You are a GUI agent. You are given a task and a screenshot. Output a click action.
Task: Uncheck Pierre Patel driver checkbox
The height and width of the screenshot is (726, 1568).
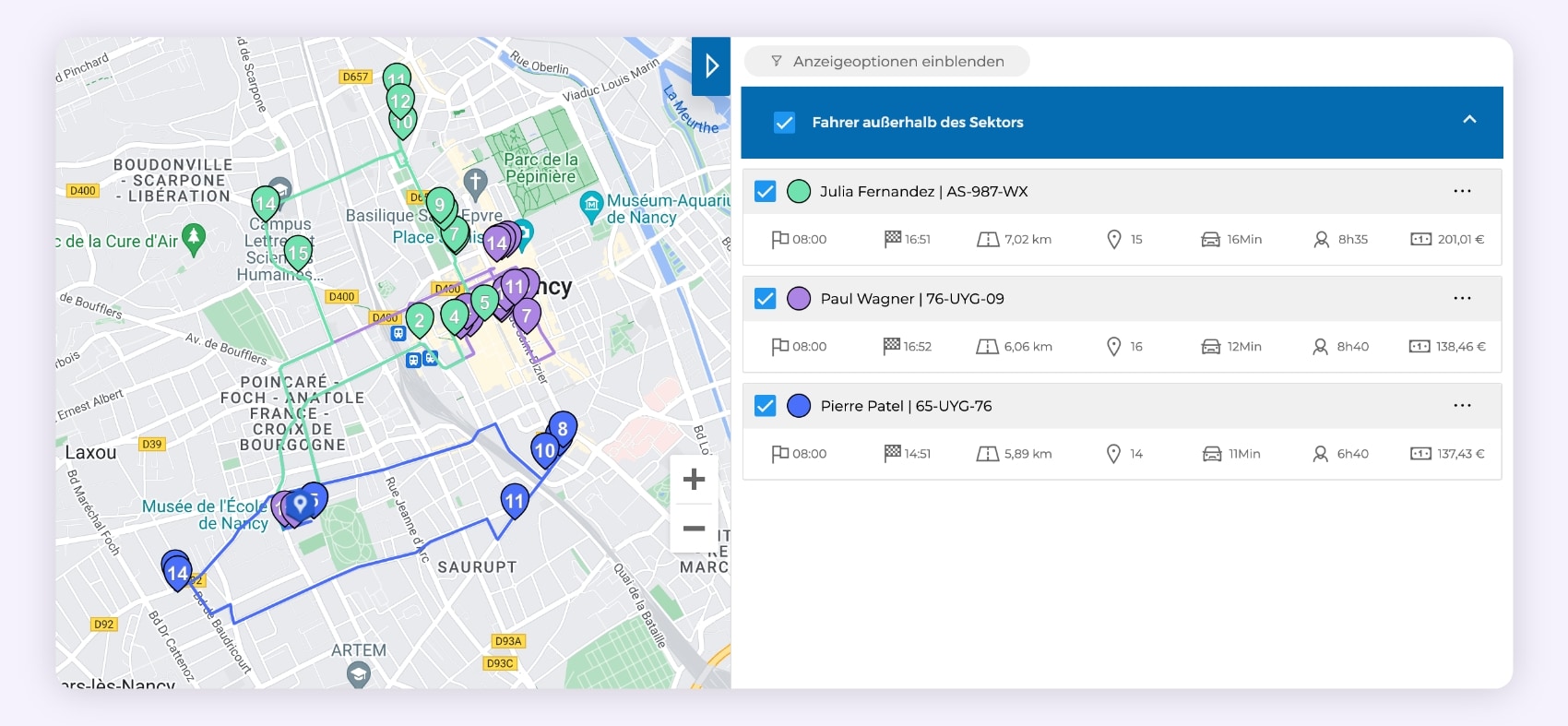point(765,405)
